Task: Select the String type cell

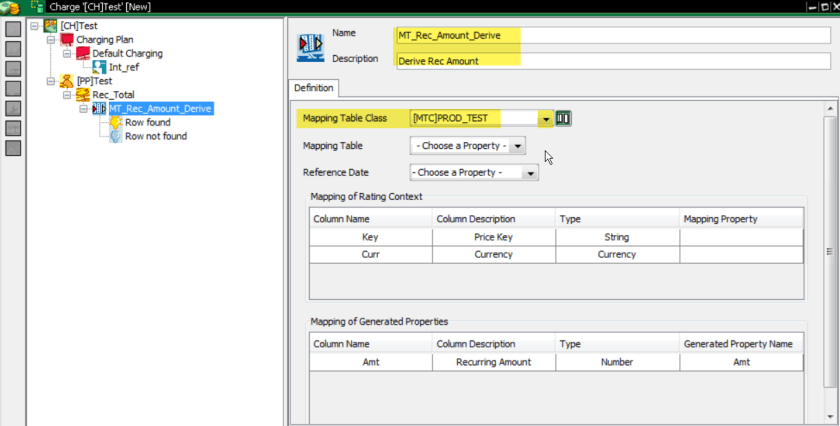Action: 618,237
